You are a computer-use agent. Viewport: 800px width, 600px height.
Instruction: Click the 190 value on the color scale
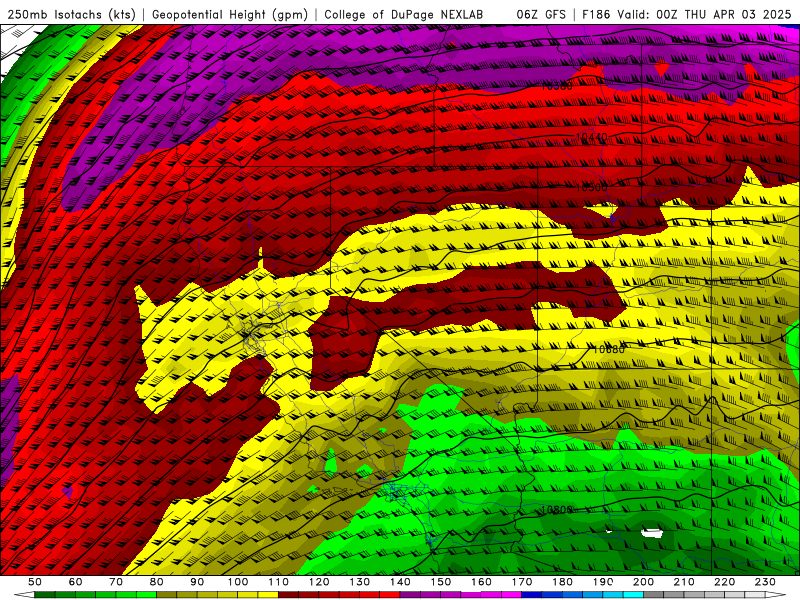(x=603, y=582)
